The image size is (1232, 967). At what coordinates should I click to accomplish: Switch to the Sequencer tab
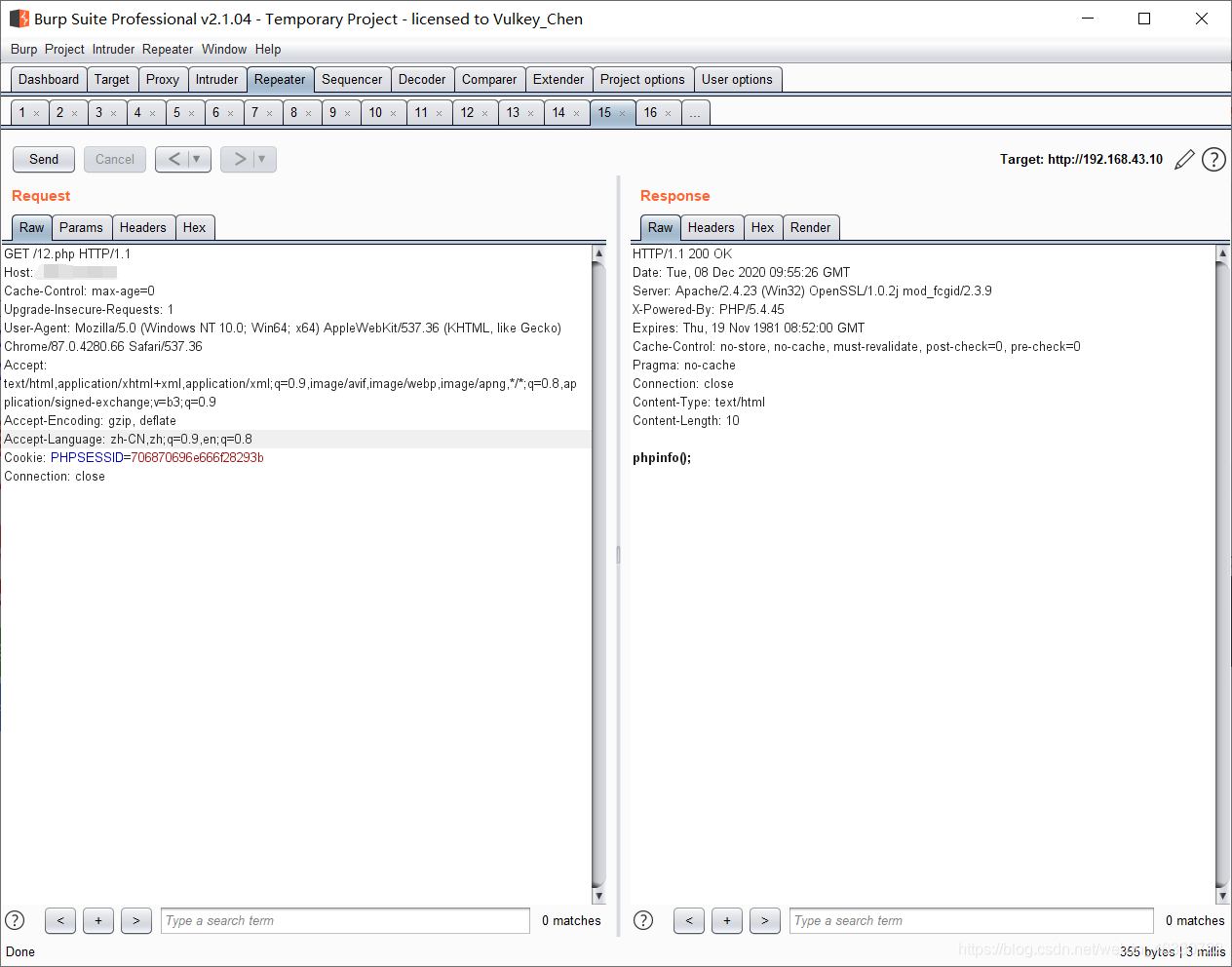point(352,80)
